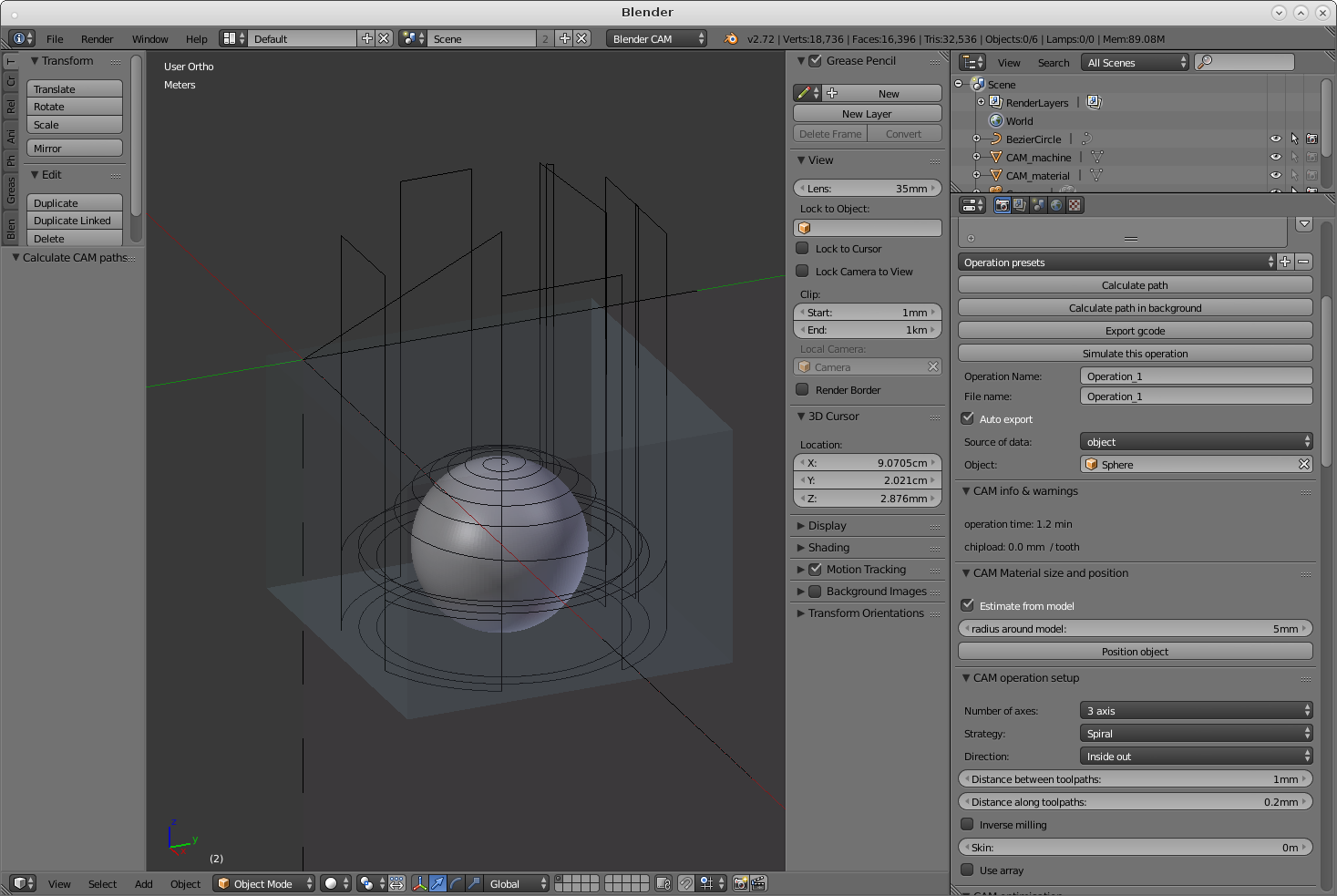This screenshot has width=1337, height=896.
Task: Expand the Shading panel
Action: click(828, 548)
